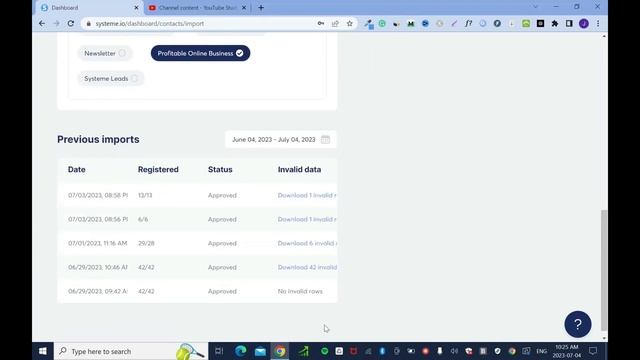Image resolution: width=640 pixels, height=360 pixels.
Task: Download 1 invalid rows for 08:58 import
Action: point(307,196)
